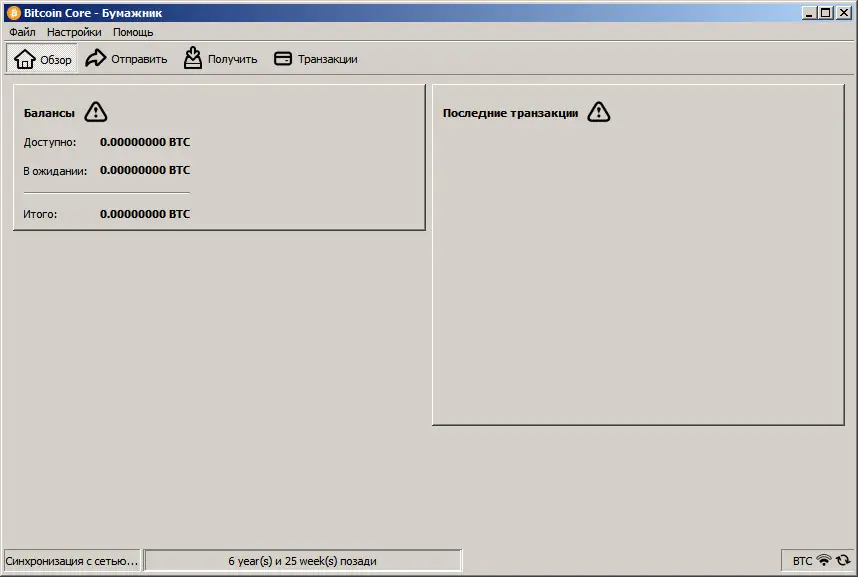This screenshot has width=858, height=577.
Task: Click warning icon next to Последние транзакции
Action: tap(598, 112)
